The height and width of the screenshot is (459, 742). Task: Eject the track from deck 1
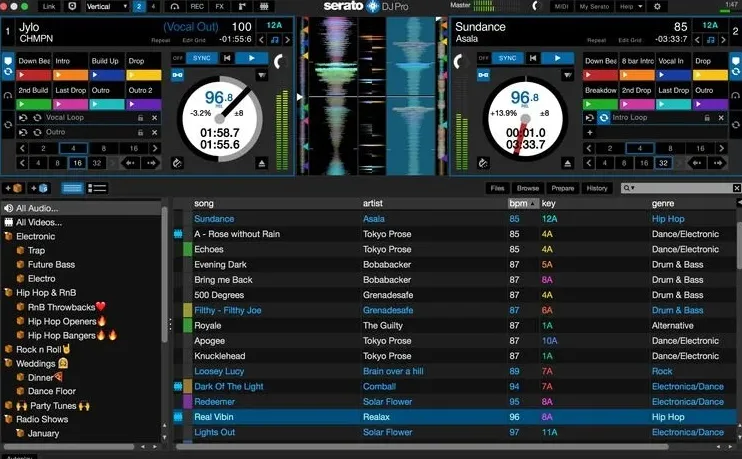262,164
